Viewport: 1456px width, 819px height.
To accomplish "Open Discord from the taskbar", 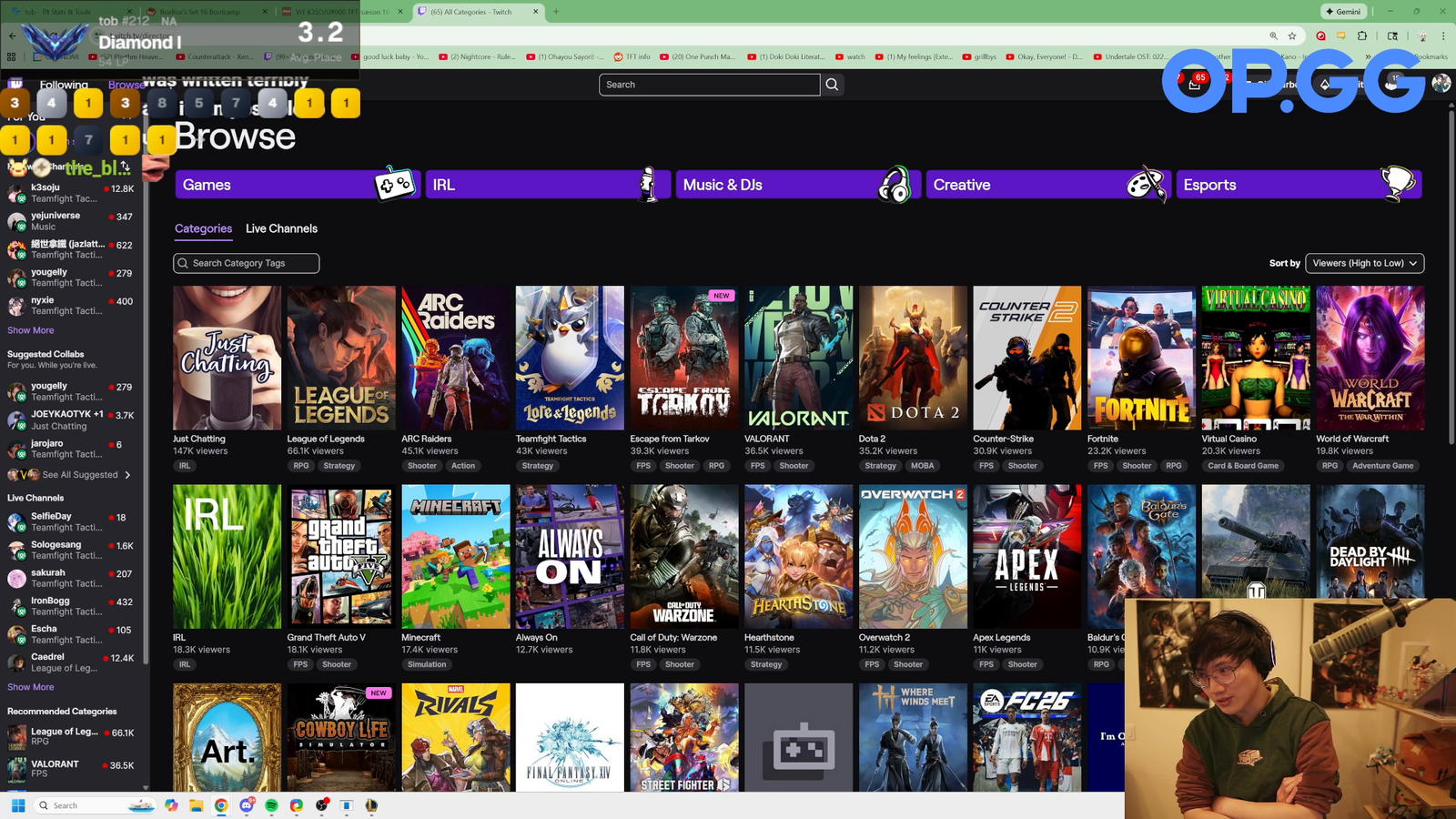I will (x=247, y=805).
